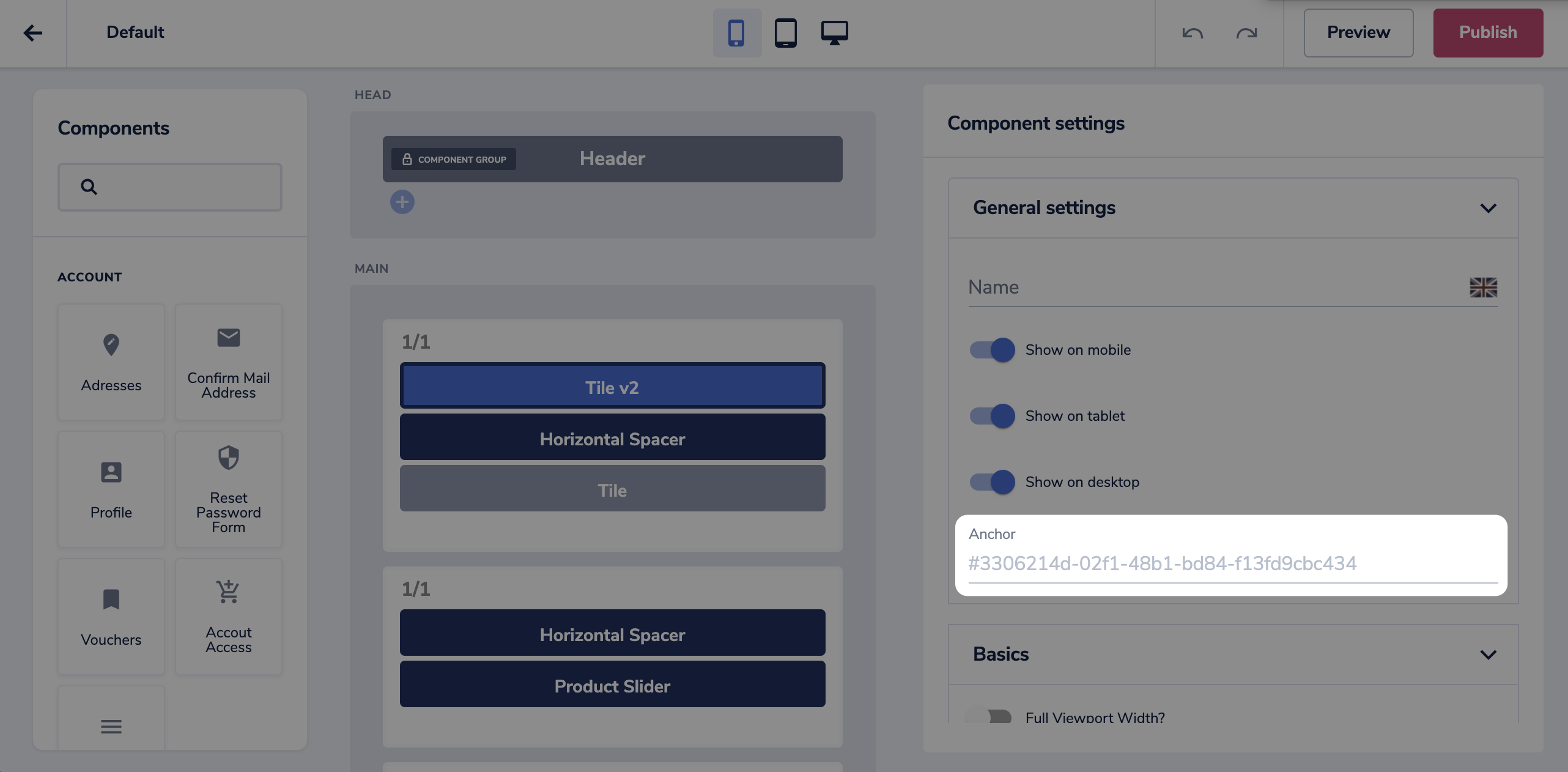Select the Reset Password Form component
The height and width of the screenshot is (772, 1568).
(229, 489)
